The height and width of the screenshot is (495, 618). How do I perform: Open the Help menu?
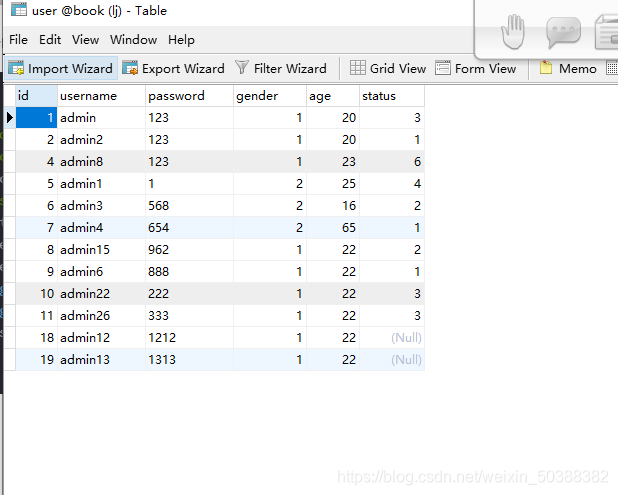click(x=181, y=40)
